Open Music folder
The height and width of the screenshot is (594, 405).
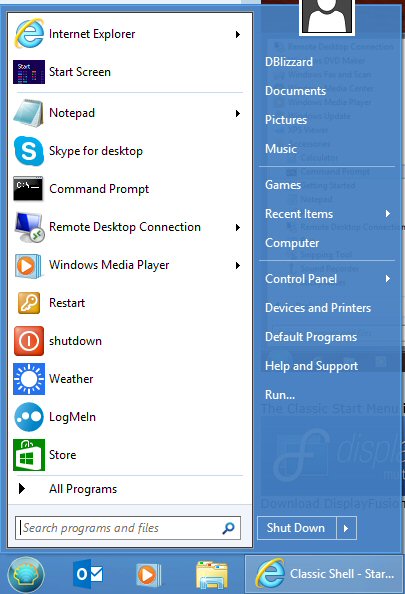coord(281,148)
